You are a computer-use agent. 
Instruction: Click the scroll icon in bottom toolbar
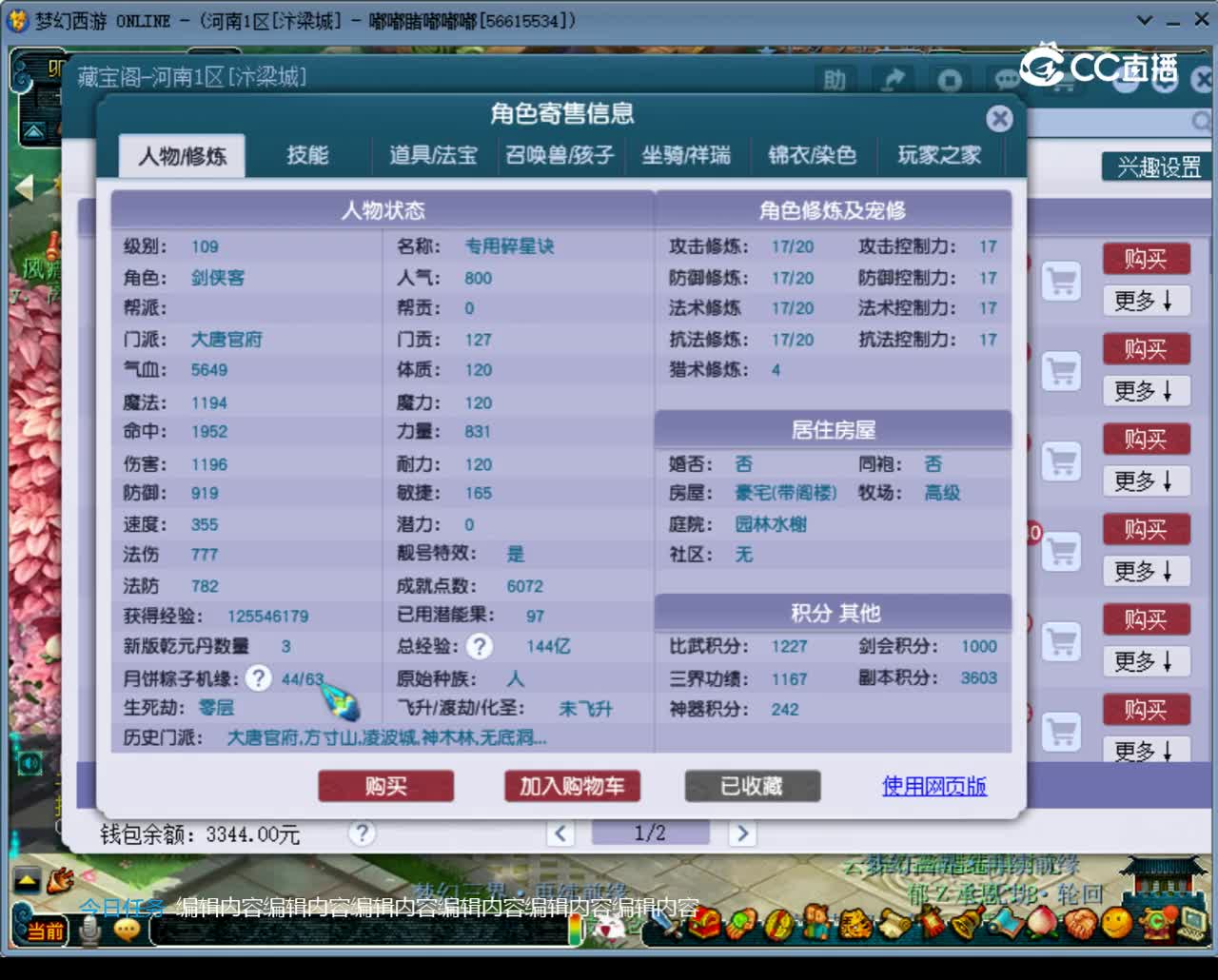(x=893, y=923)
